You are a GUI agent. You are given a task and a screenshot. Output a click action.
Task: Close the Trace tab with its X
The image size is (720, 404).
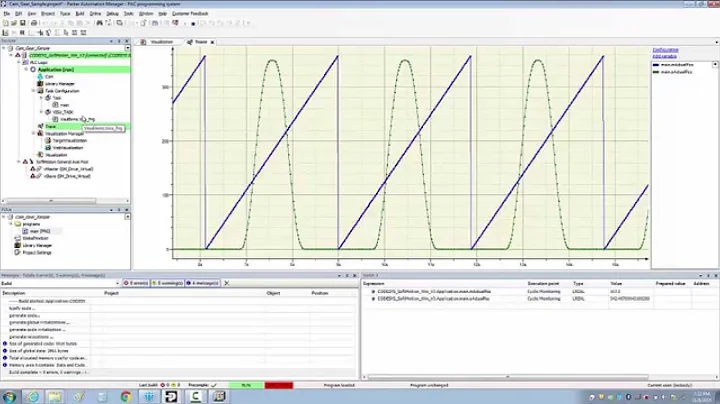tap(212, 42)
